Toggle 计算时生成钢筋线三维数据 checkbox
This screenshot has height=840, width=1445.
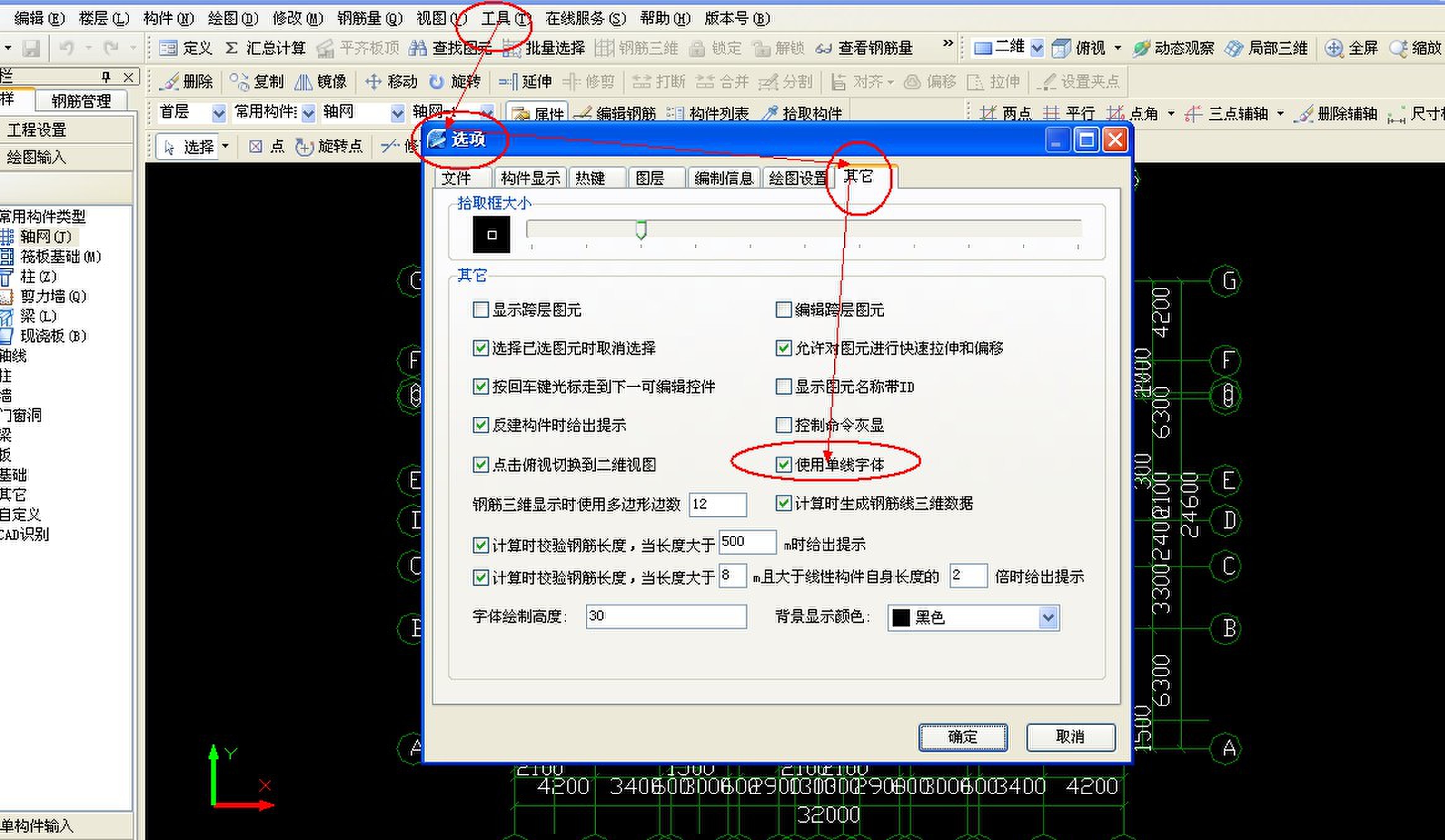pyautogui.click(x=783, y=503)
